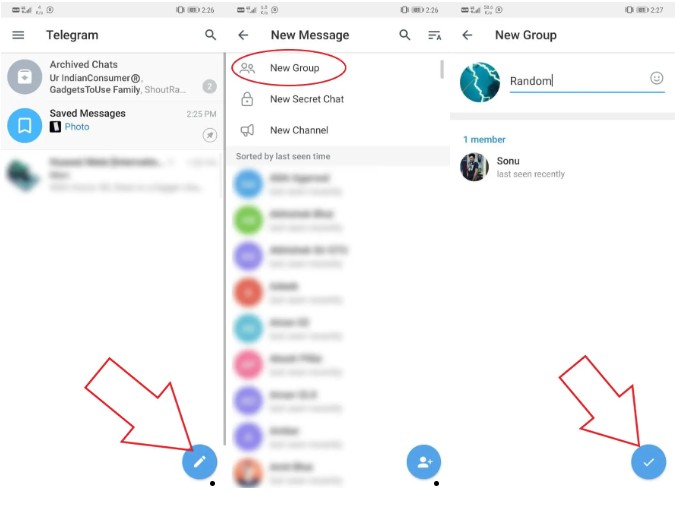Go back from New Message screen
Screen dimensions: 675x512
tap(243, 35)
